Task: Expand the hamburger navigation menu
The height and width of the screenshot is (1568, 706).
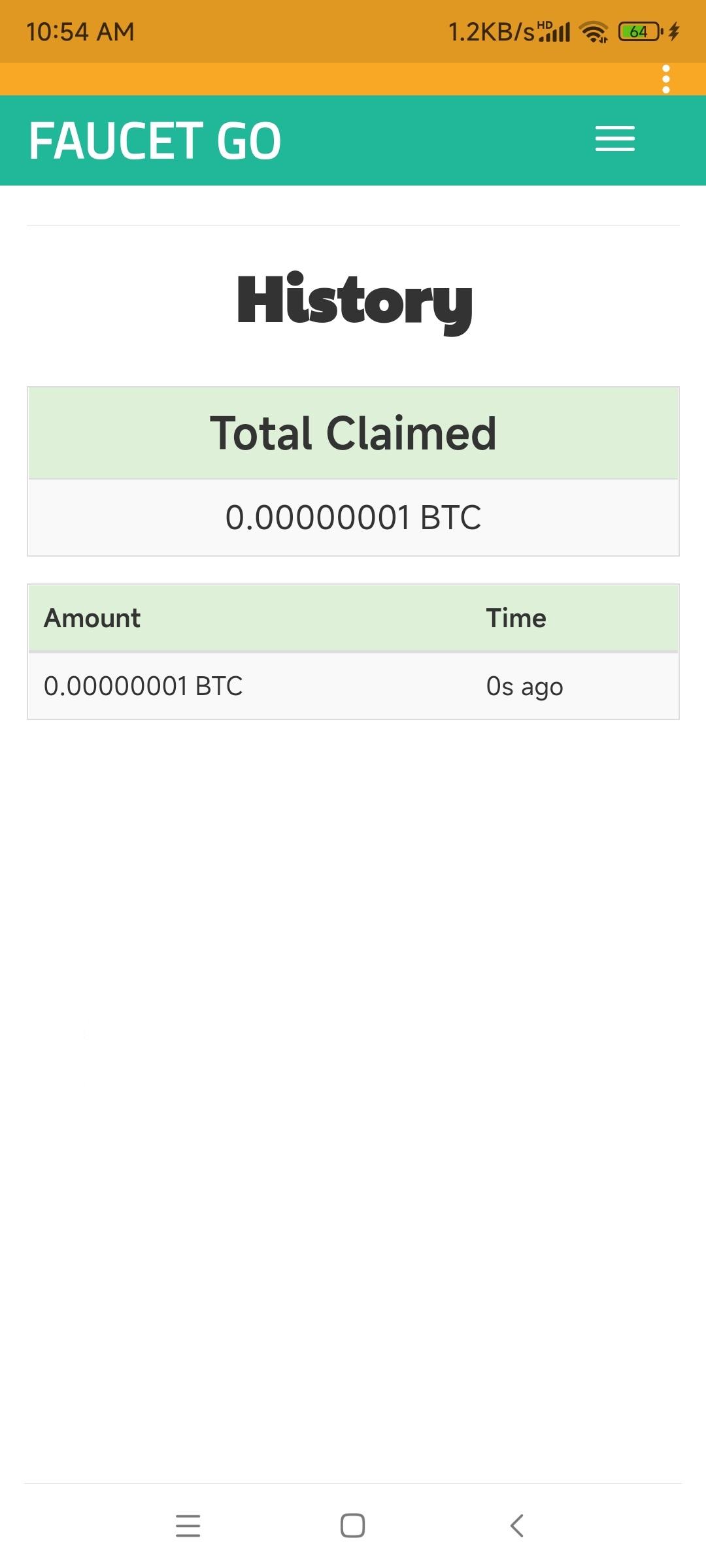Action: point(614,139)
